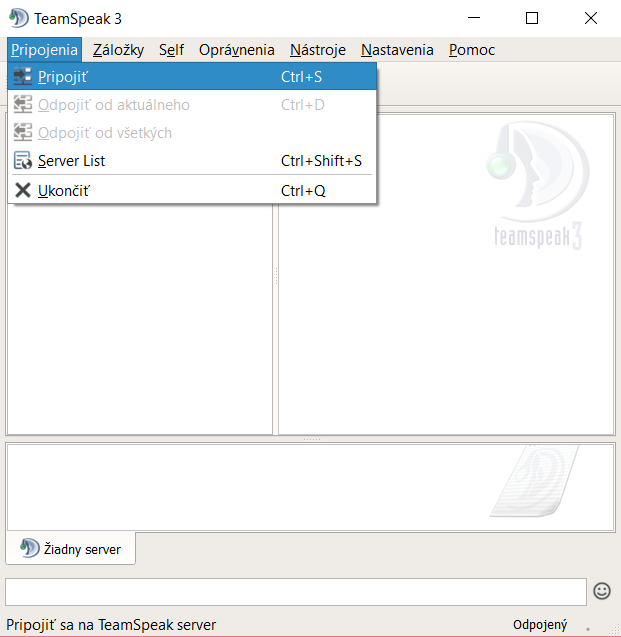This screenshot has width=621, height=637.
Task: Open the Pomoc menu
Action: click(472, 50)
